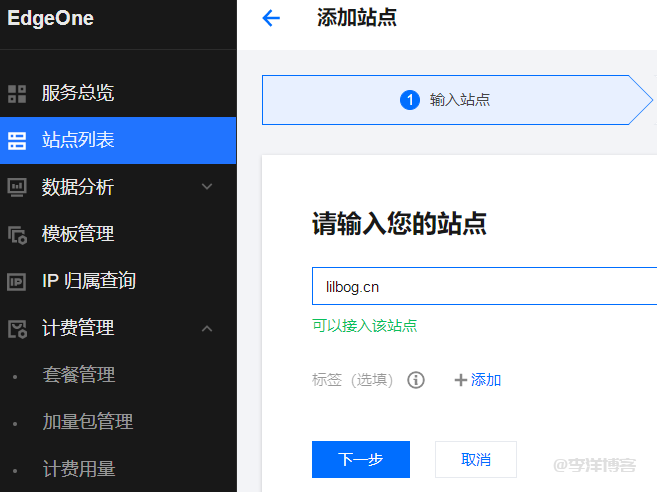Go to 加量包管理 submenu item

[87, 422]
